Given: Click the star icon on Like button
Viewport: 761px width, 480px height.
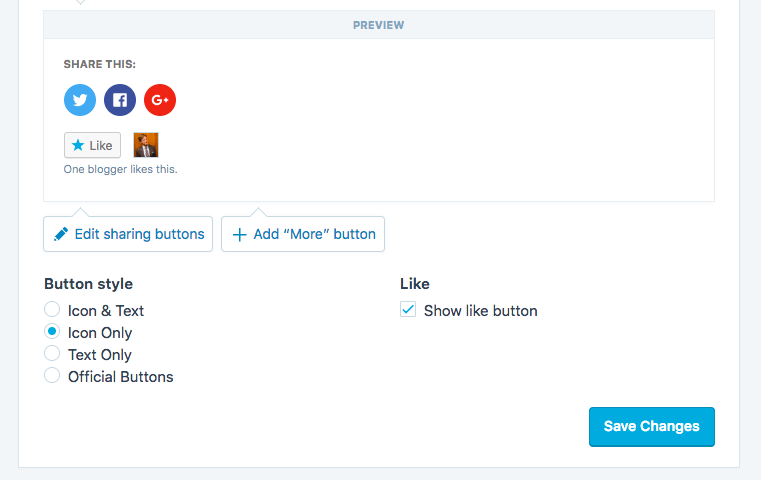Looking at the screenshot, I should coord(78,146).
